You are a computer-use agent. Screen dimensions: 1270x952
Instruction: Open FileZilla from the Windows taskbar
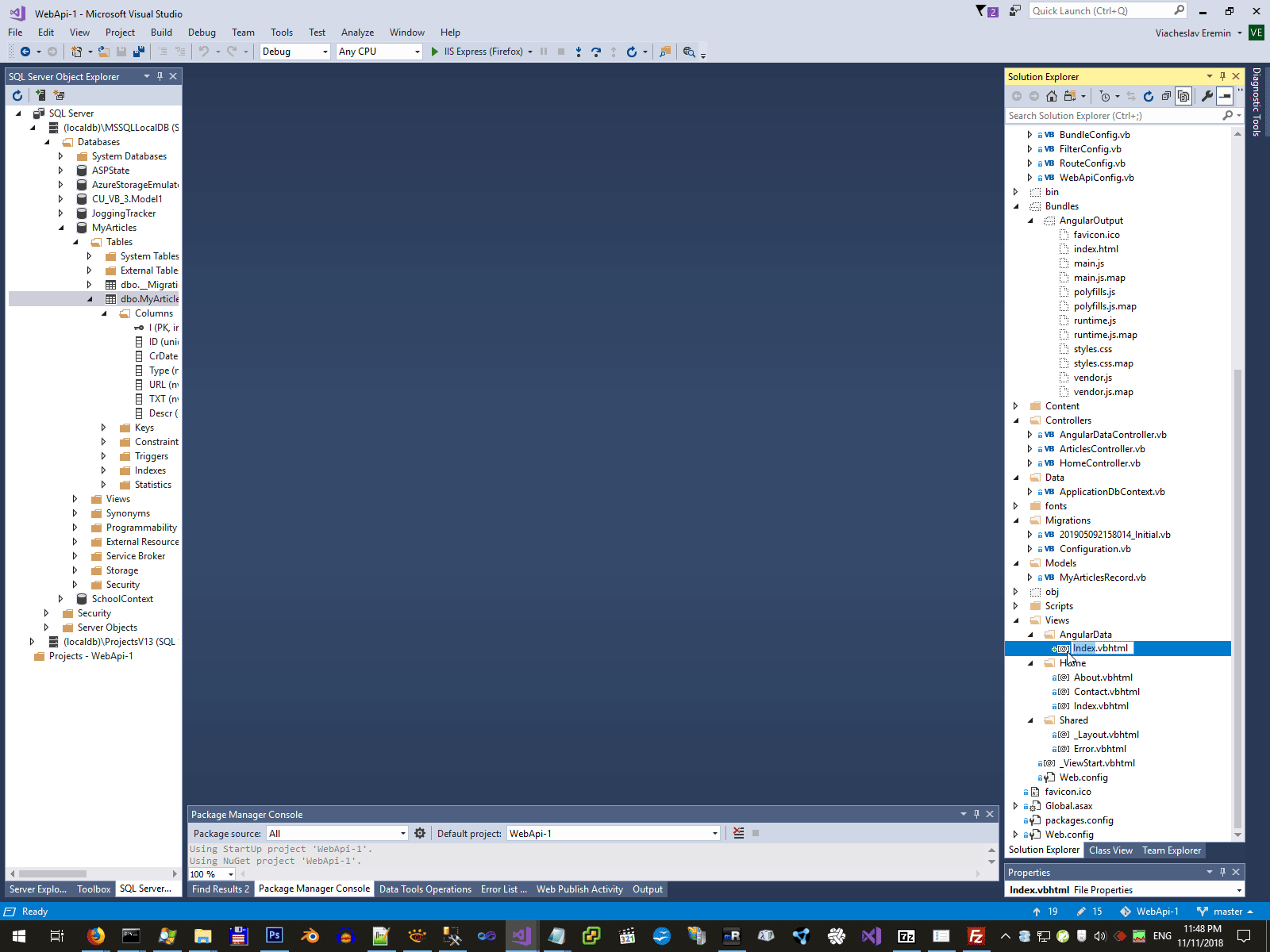[x=976, y=936]
